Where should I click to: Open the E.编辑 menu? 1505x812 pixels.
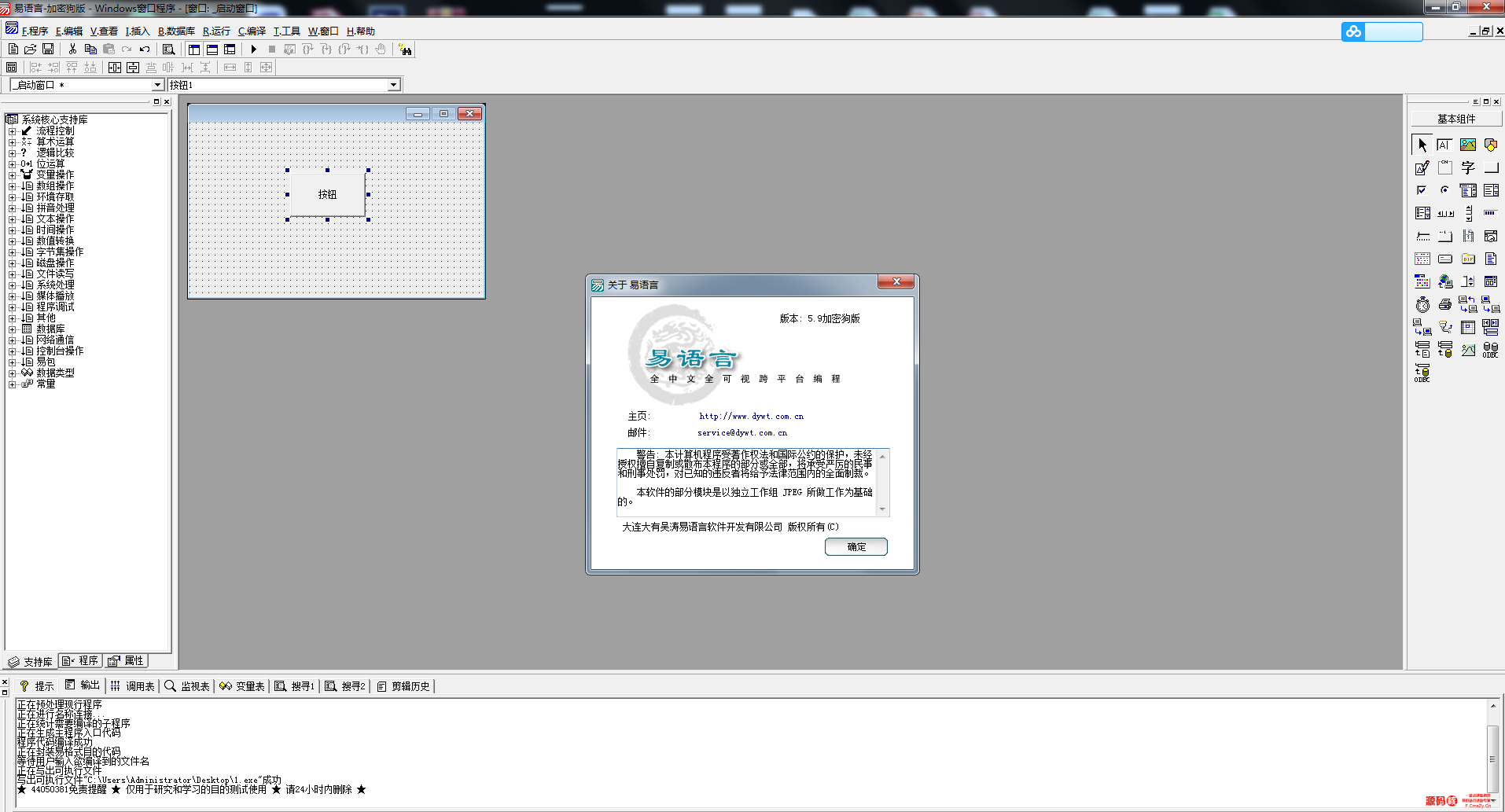coord(69,31)
